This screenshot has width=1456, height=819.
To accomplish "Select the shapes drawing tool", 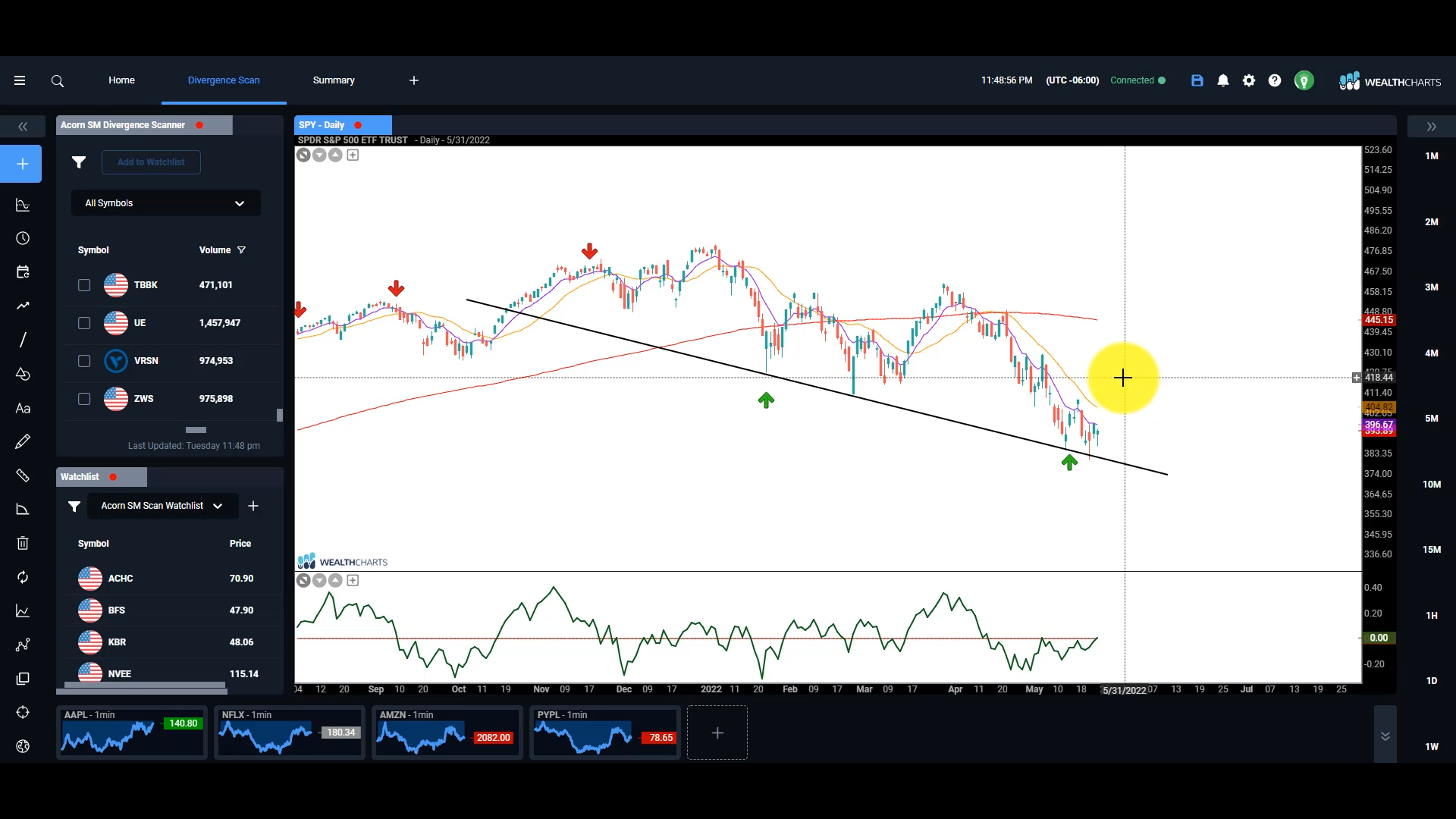I will coord(23,374).
